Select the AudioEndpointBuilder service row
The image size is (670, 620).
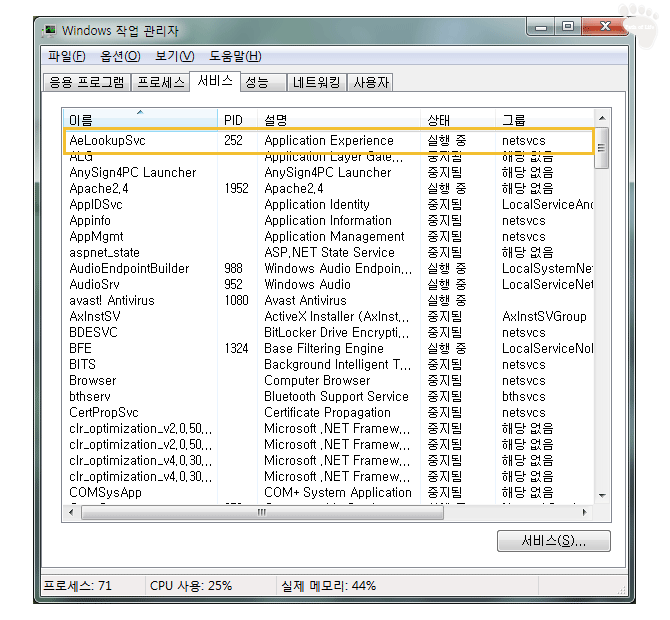point(329,269)
